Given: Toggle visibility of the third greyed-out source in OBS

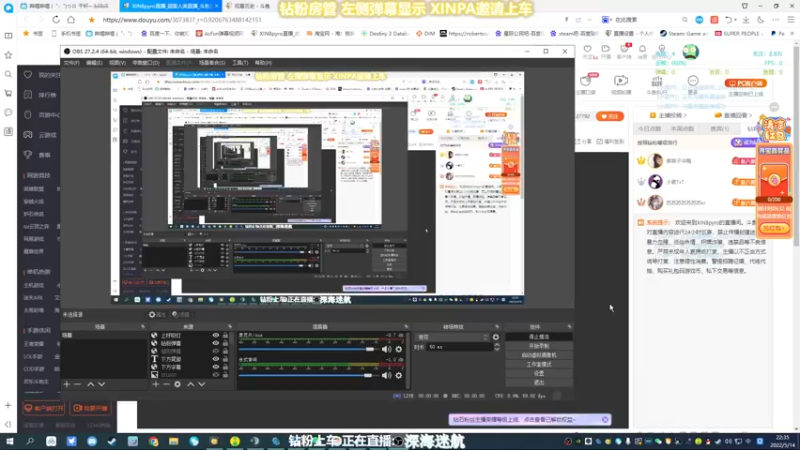Looking at the screenshot, I should click(x=216, y=351).
